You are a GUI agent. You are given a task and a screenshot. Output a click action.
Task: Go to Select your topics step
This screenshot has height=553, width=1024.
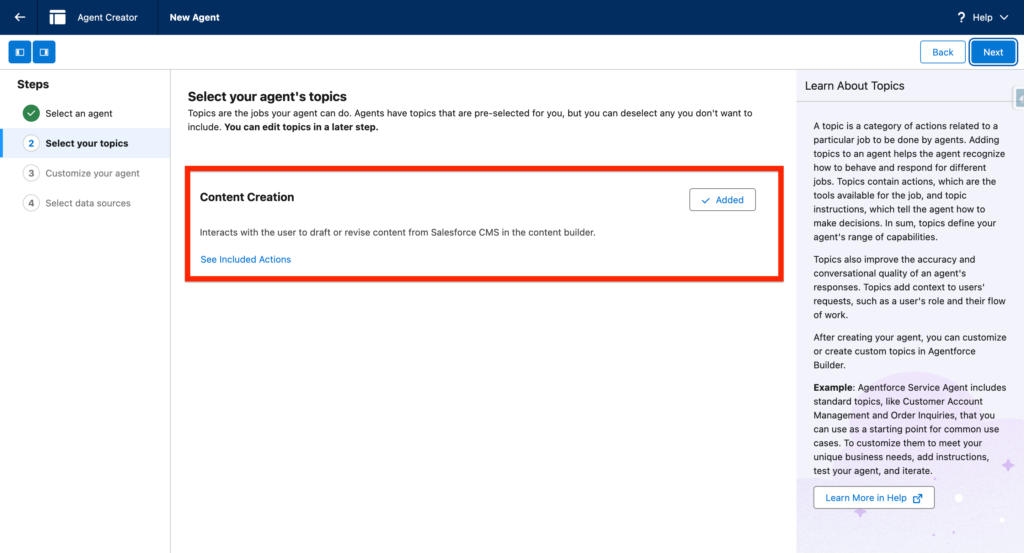[x=86, y=143]
